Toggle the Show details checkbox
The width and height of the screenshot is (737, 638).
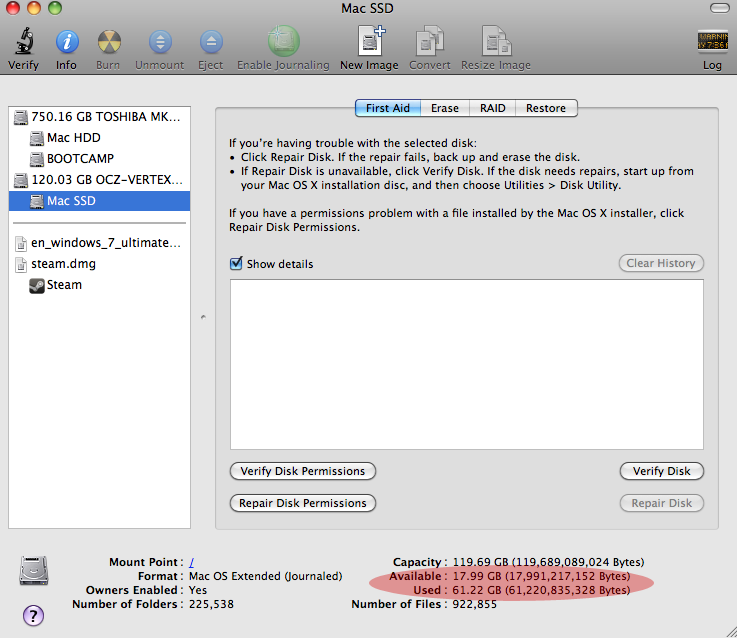236,264
